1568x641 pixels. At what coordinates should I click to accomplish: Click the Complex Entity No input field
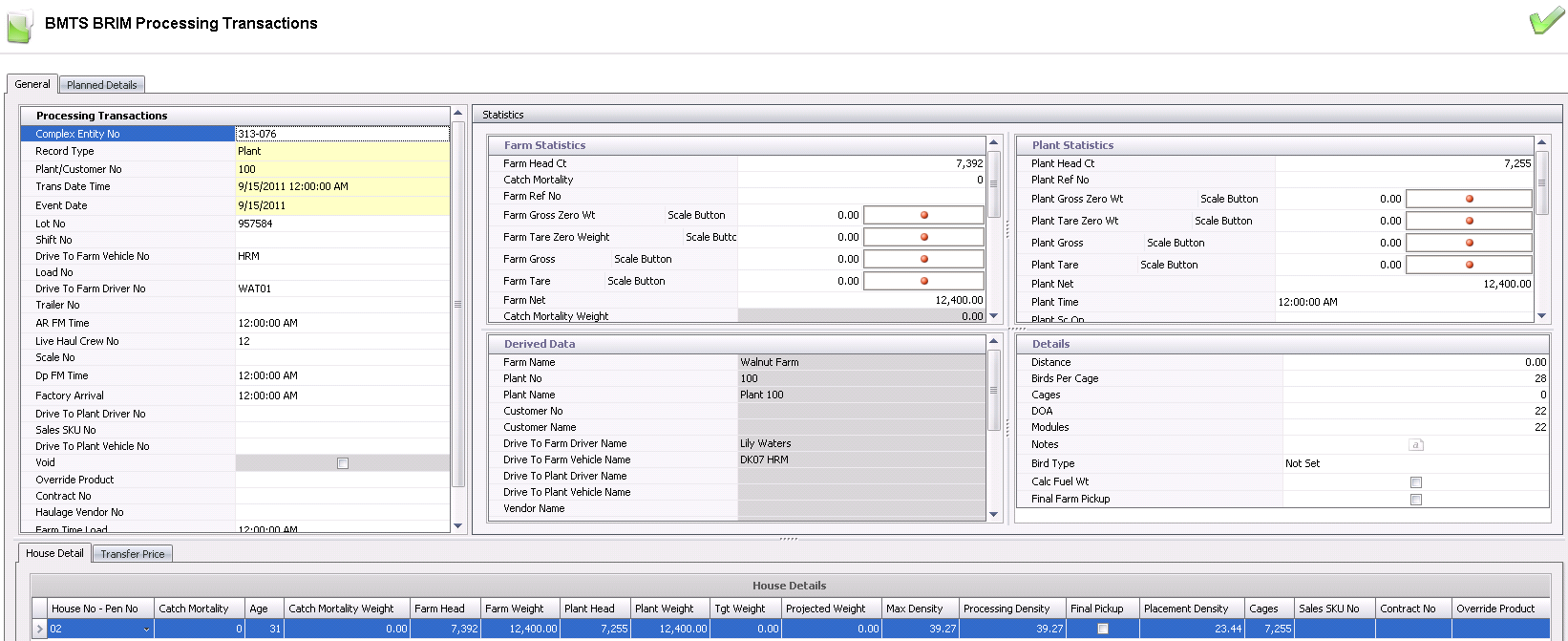point(341,134)
